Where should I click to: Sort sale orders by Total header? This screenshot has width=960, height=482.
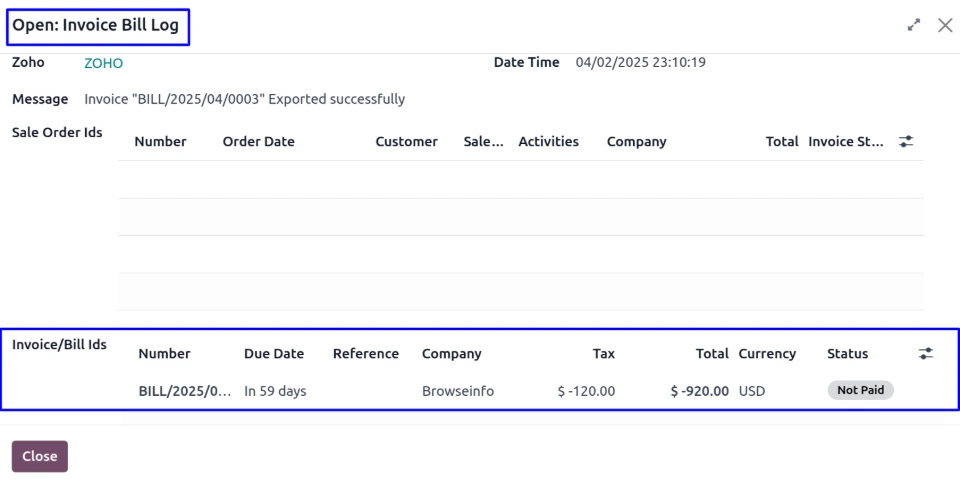[781, 142]
